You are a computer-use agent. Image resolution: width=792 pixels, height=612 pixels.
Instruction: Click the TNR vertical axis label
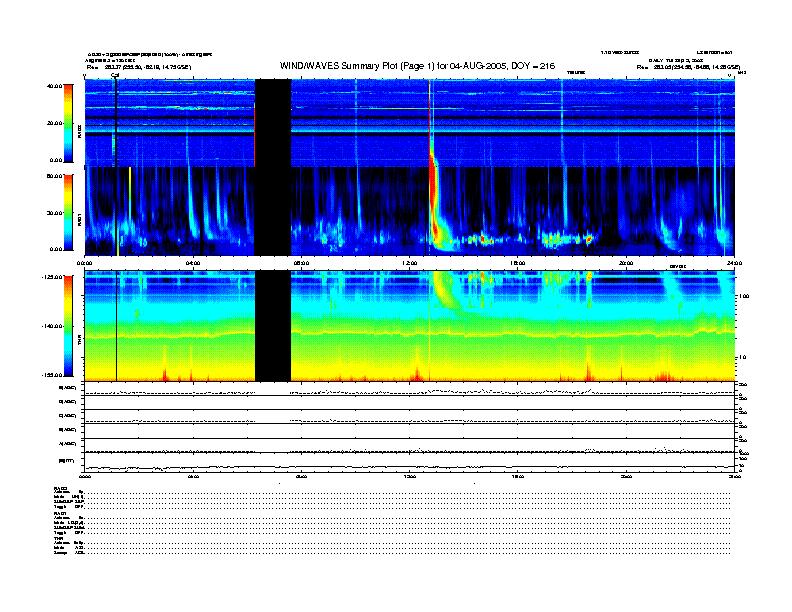click(80, 341)
